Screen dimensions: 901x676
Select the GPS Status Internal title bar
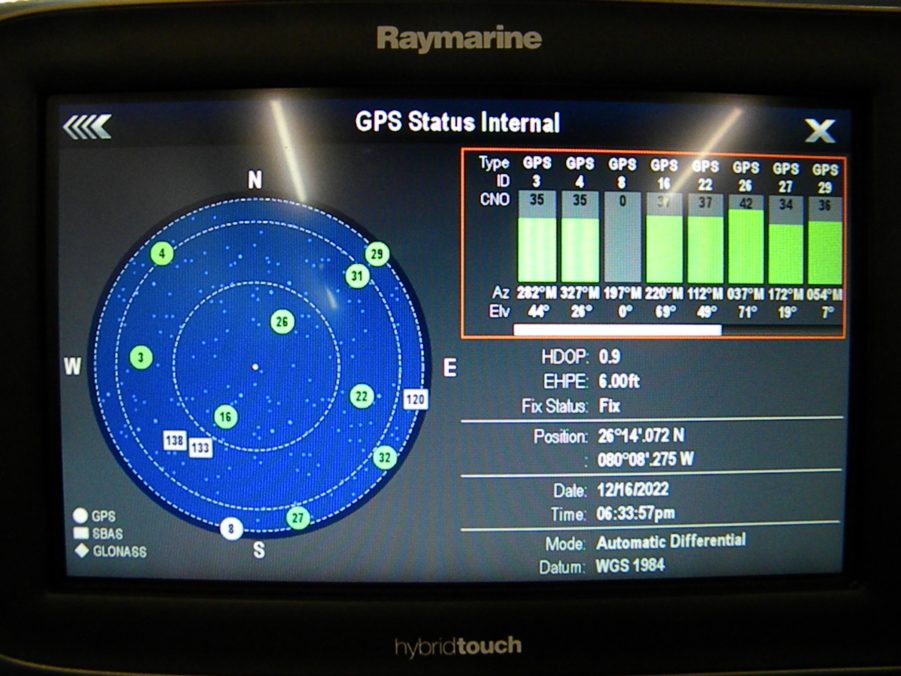tap(460, 123)
